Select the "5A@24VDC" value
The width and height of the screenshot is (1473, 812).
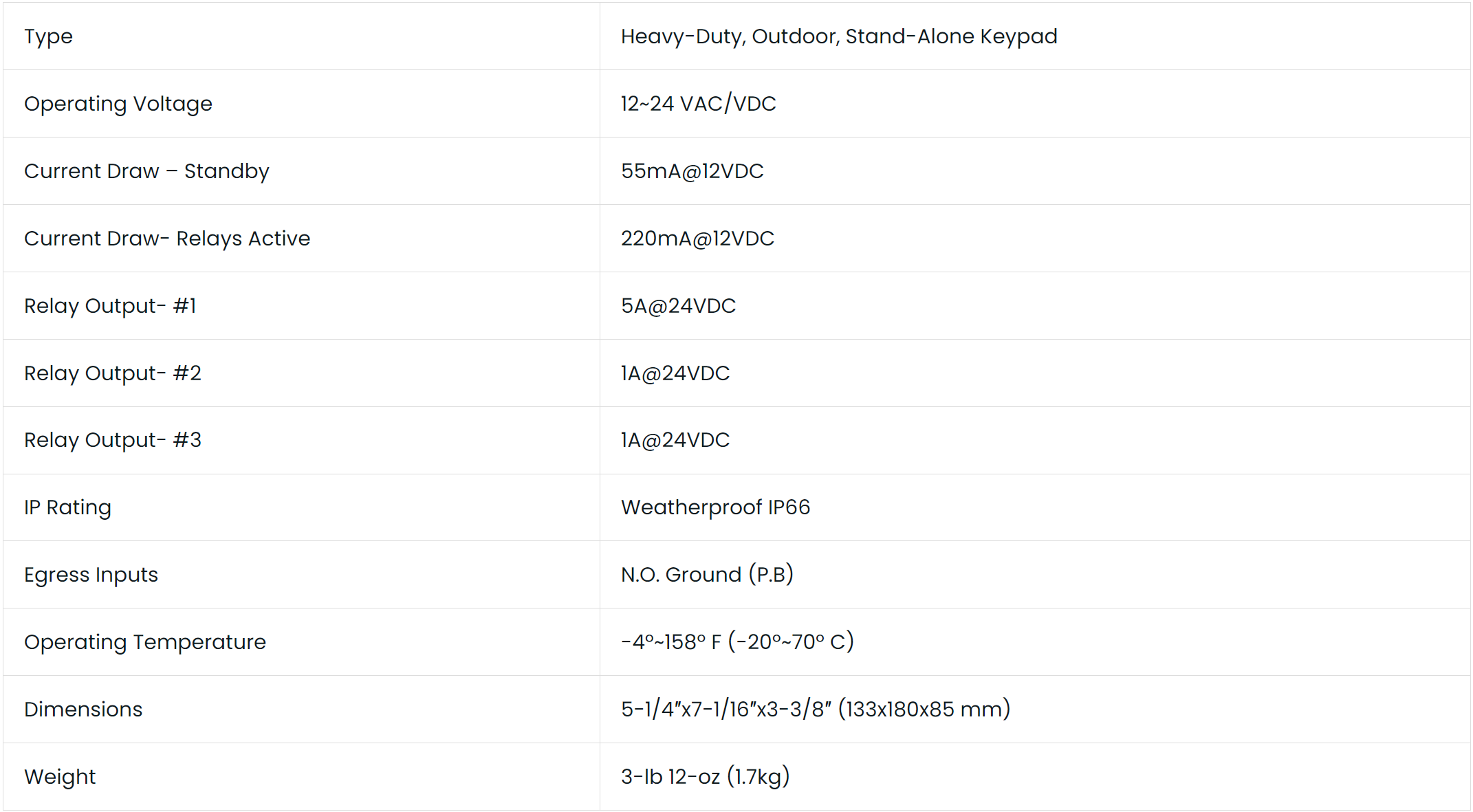678,306
